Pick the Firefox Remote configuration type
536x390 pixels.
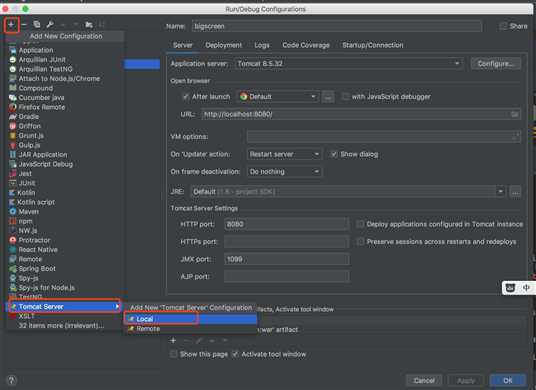[42, 107]
